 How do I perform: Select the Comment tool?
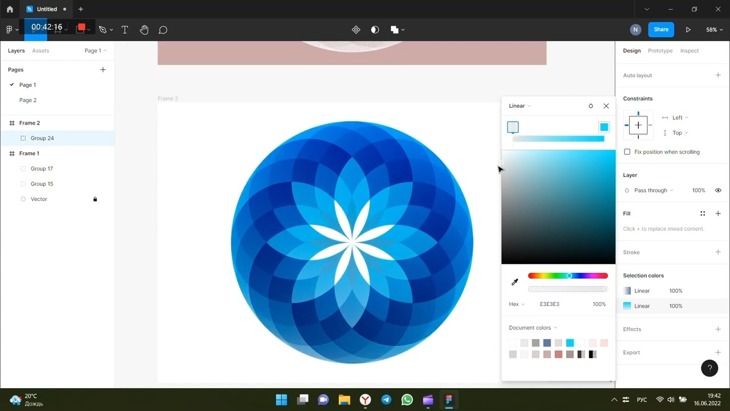tap(163, 30)
